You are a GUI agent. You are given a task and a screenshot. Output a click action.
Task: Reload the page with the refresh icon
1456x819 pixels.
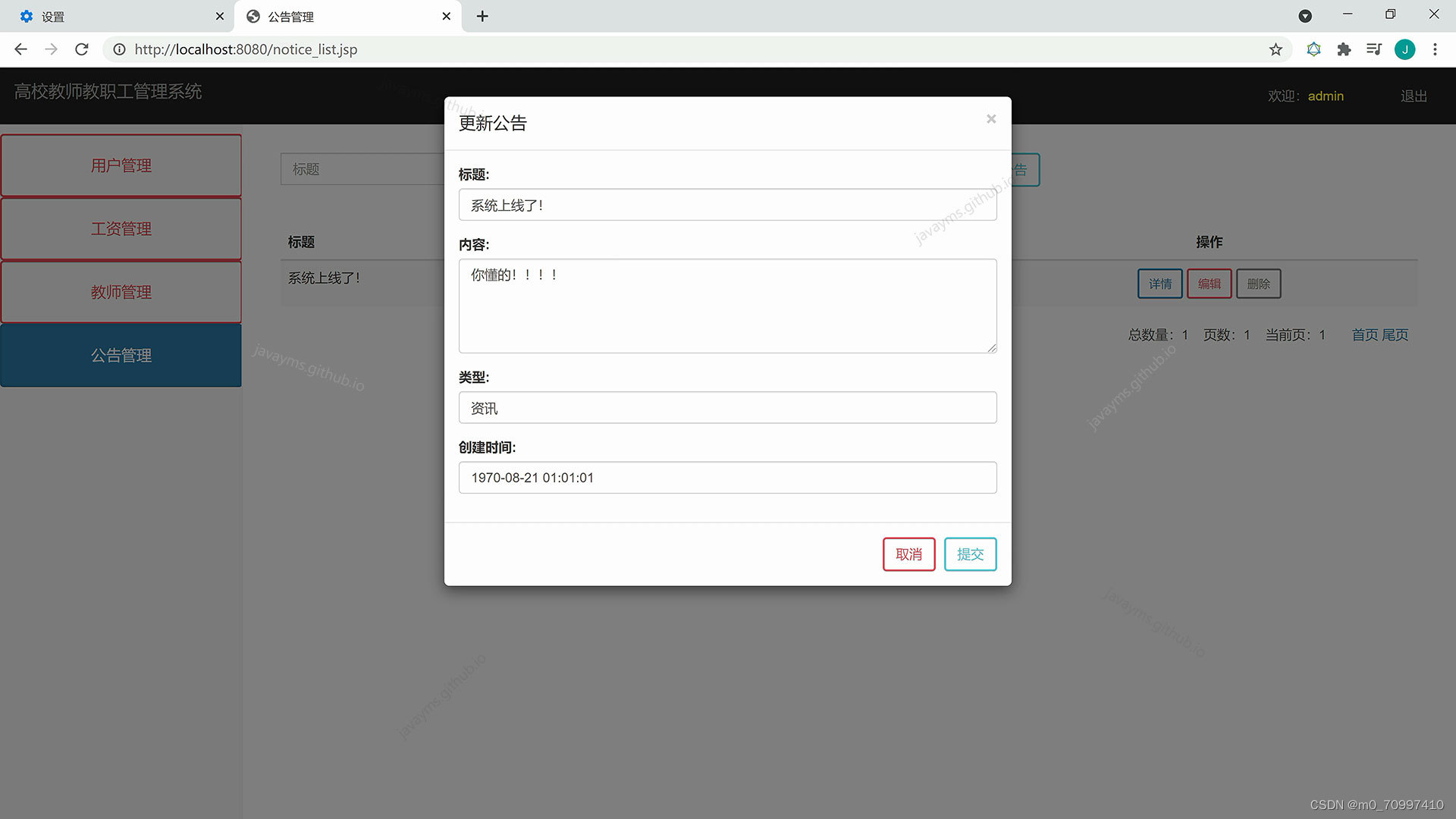tap(82, 49)
